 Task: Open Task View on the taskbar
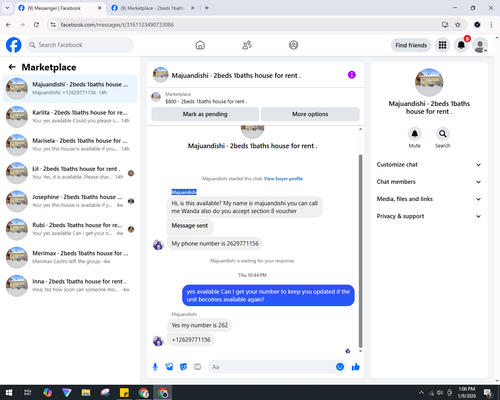(x=28, y=393)
